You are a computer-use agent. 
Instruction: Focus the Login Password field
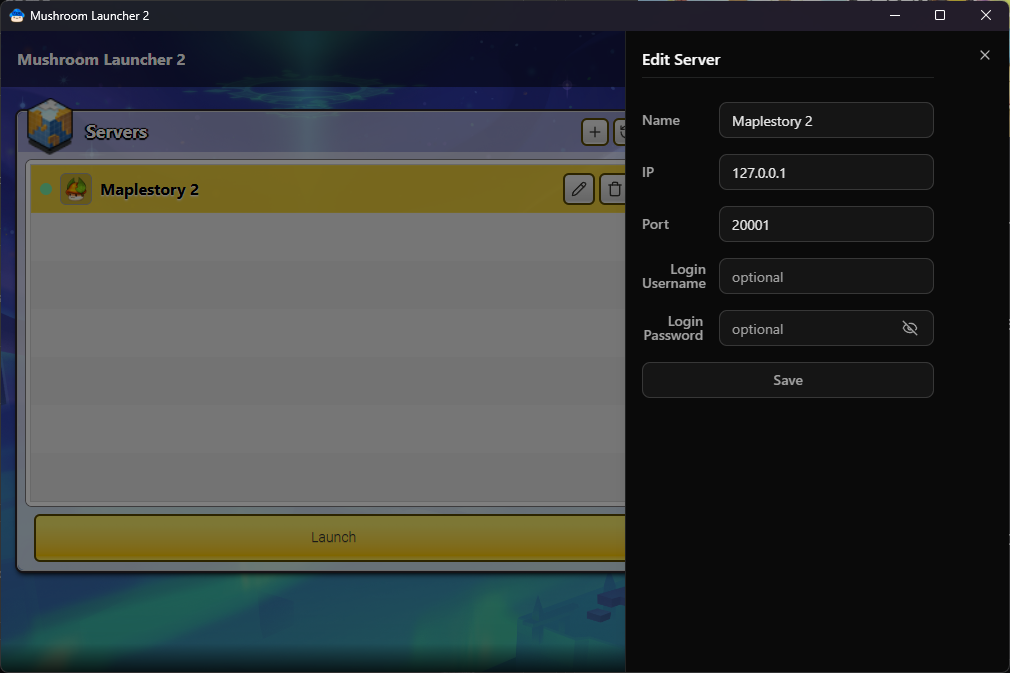[826, 328]
